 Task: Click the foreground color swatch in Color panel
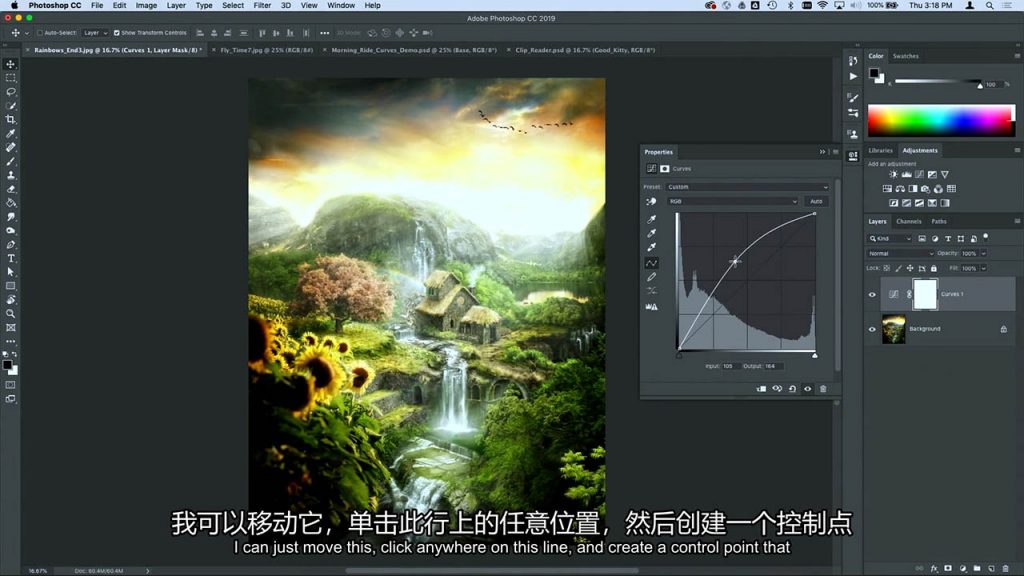874,73
